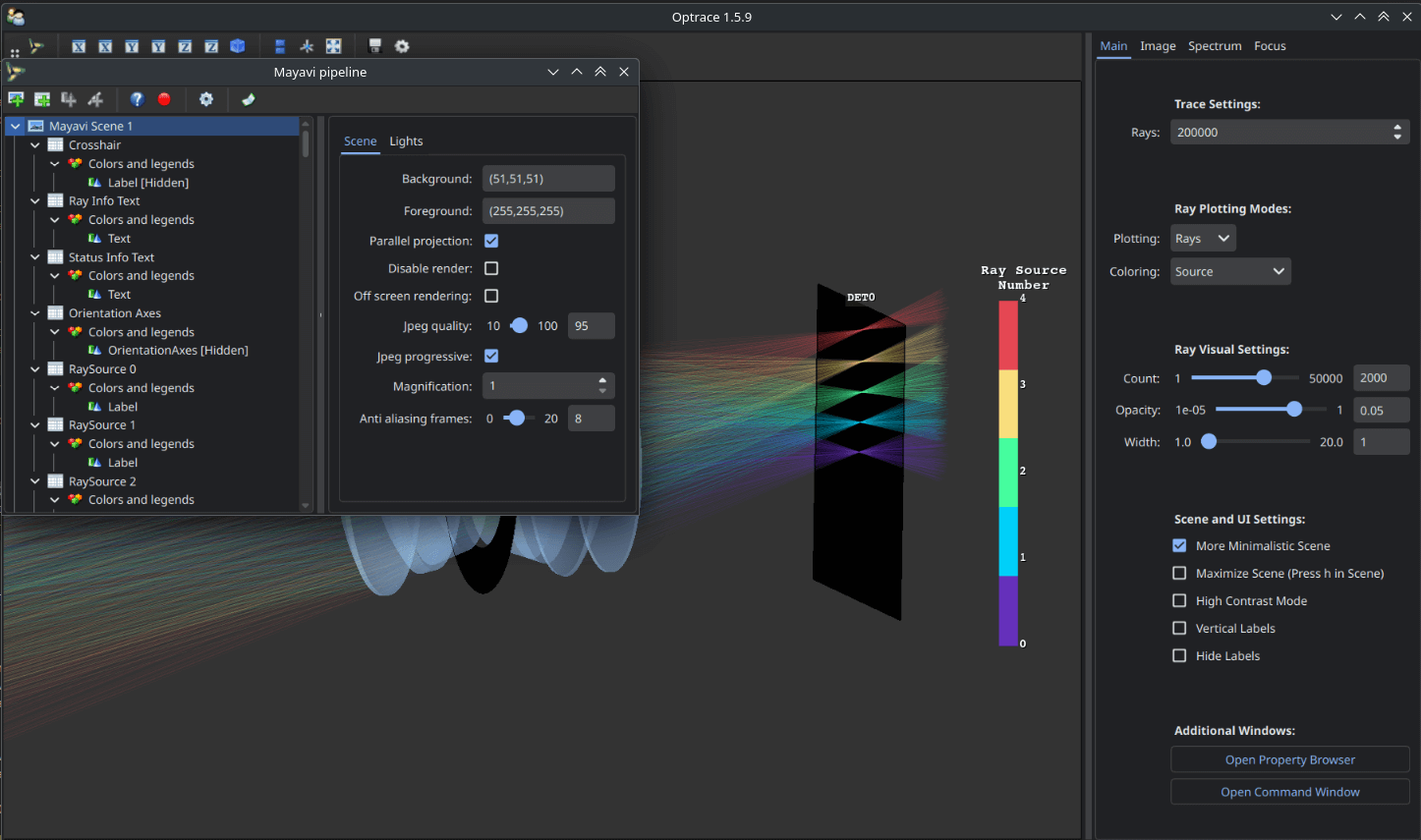Switch to the Focus tab

coord(1270,46)
